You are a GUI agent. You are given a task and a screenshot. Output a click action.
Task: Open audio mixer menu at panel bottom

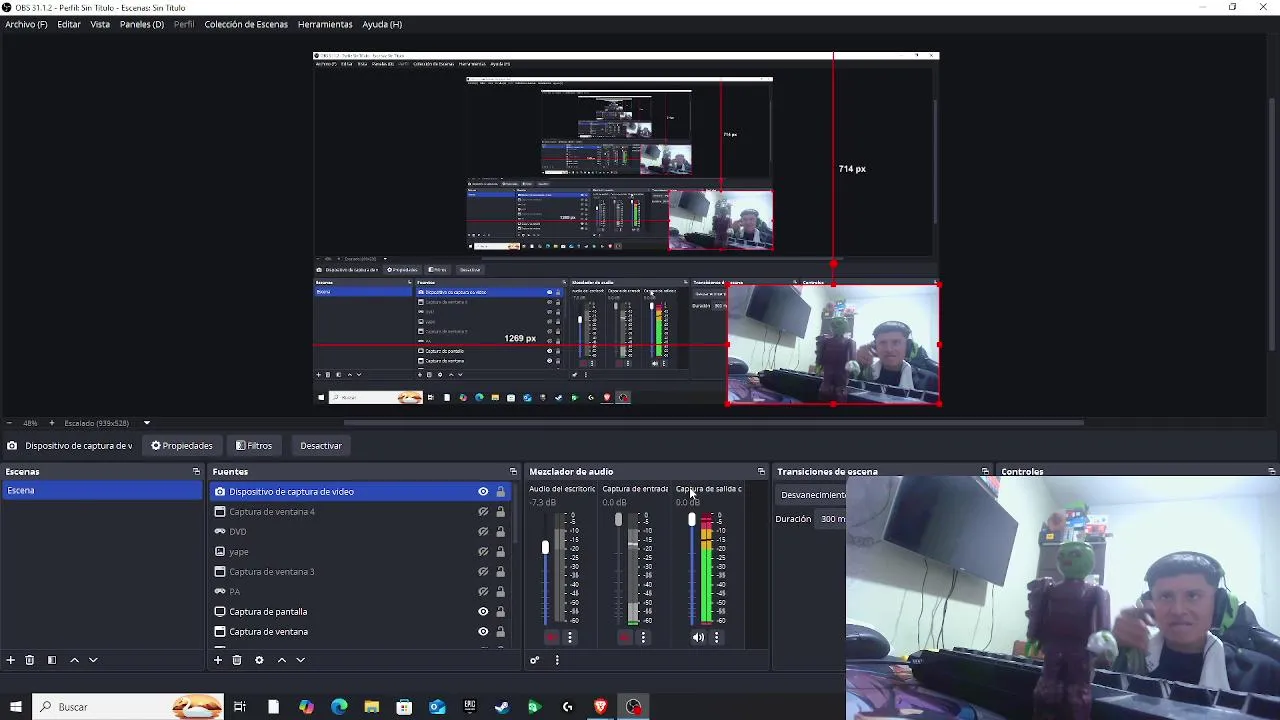(x=557, y=660)
